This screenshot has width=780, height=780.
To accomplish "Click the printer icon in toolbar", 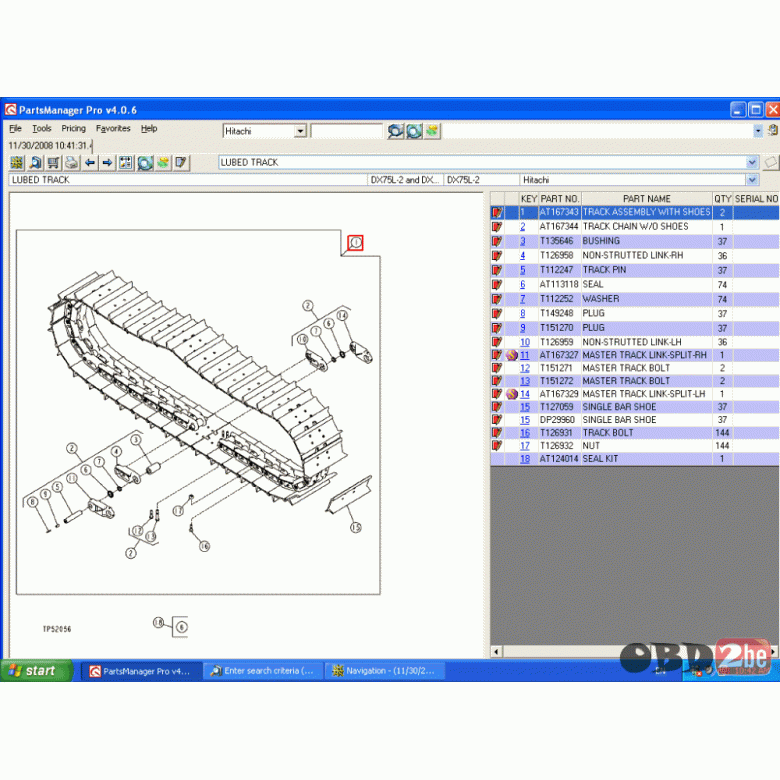I will click(x=72, y=163).
